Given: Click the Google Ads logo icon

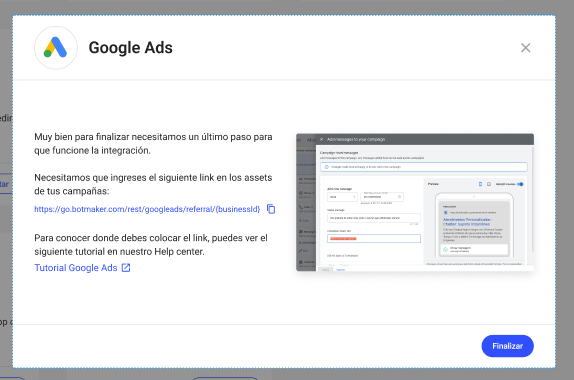Looking at the screenshot, I should click(x=56, y=48).
